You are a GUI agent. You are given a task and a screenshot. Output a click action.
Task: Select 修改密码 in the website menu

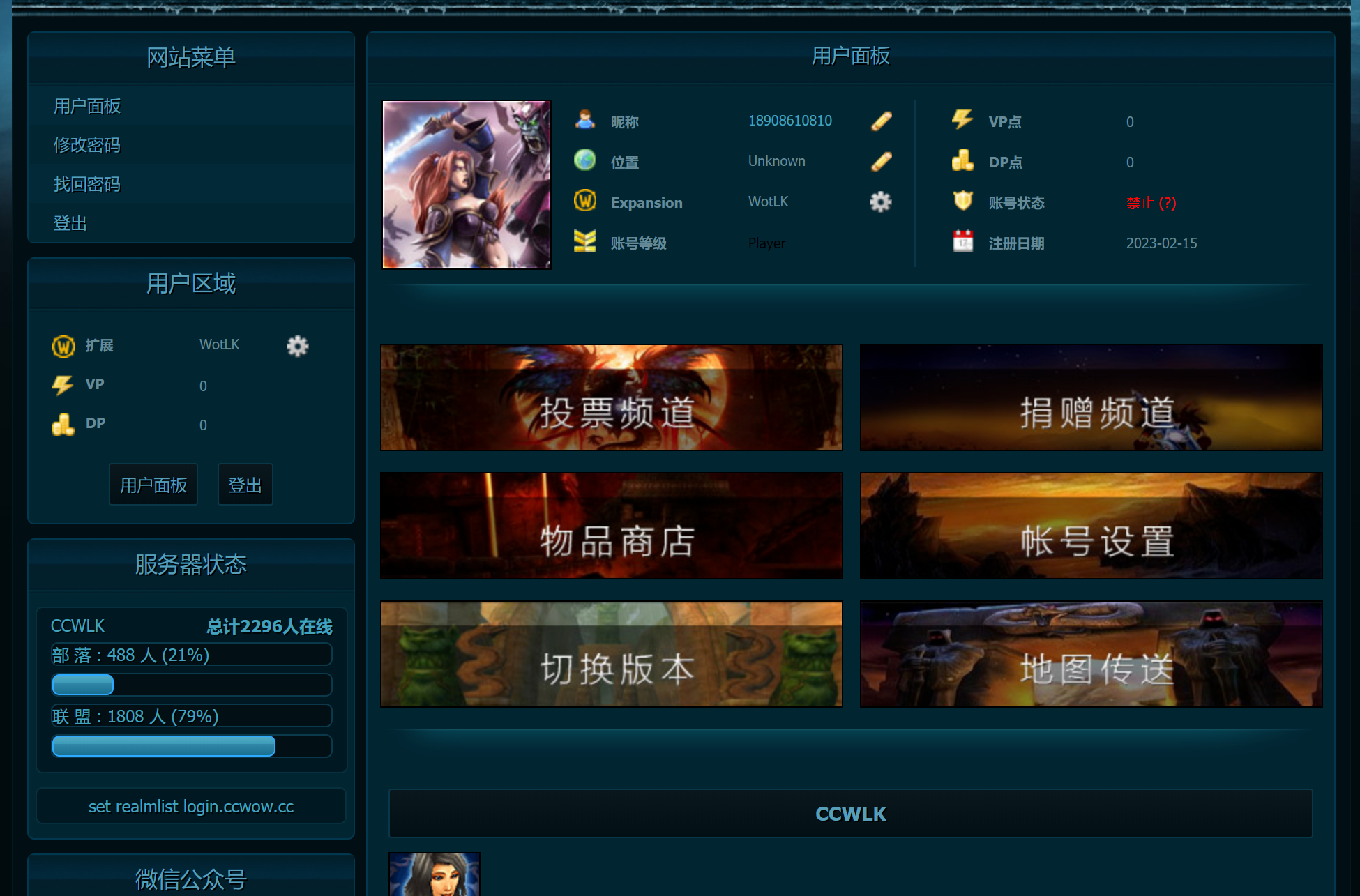[x=87, y=145]
